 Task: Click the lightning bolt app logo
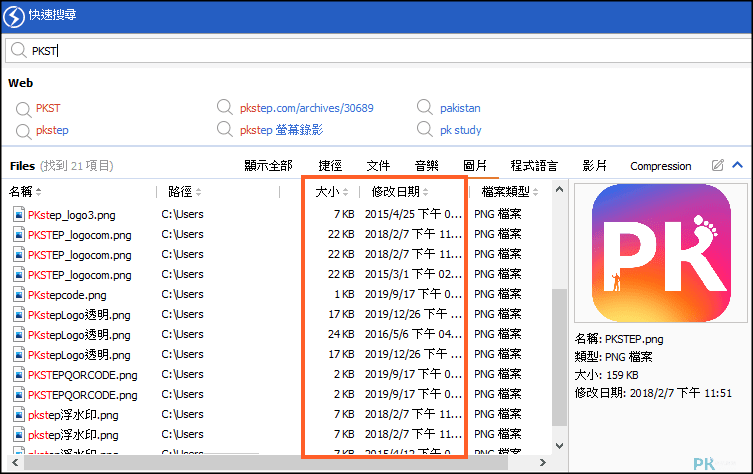pos(14,17)
